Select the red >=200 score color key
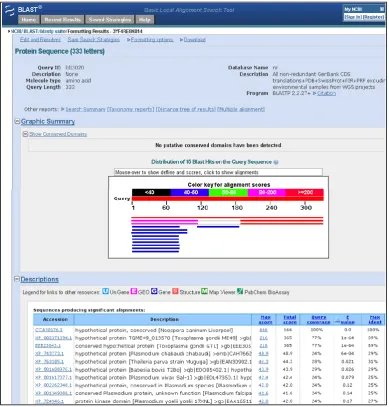This screenshot has height=407, width=389. pos(305,192)
